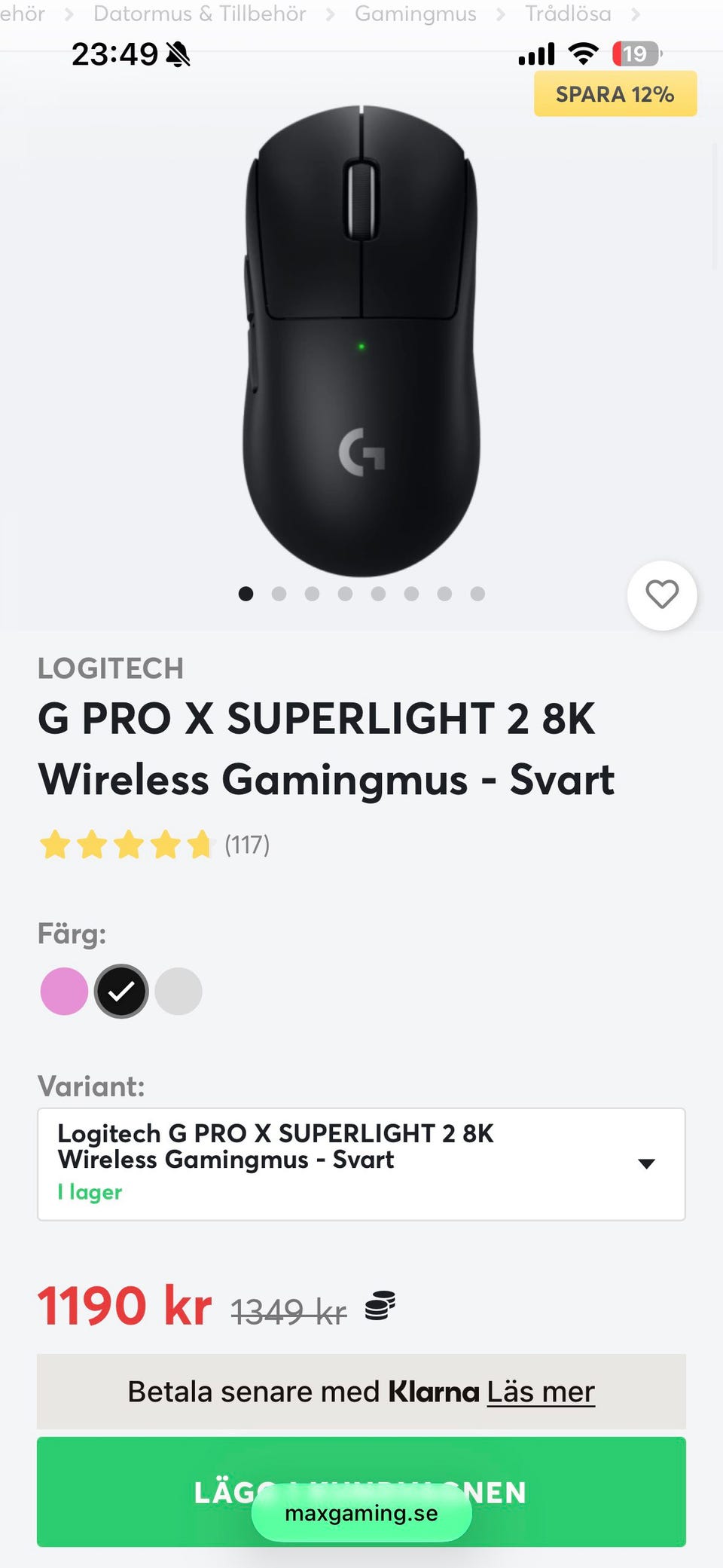Screen dimensions: 723x1568
Task: Tap the five-star rating icons
Action: pos(127,845)
